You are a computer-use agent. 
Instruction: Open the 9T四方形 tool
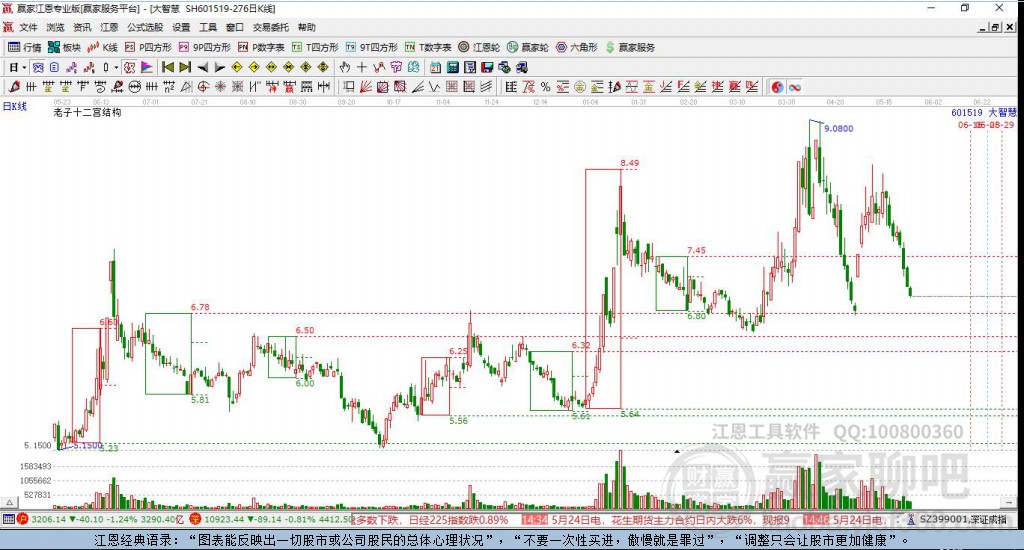[x=372, y=47]
